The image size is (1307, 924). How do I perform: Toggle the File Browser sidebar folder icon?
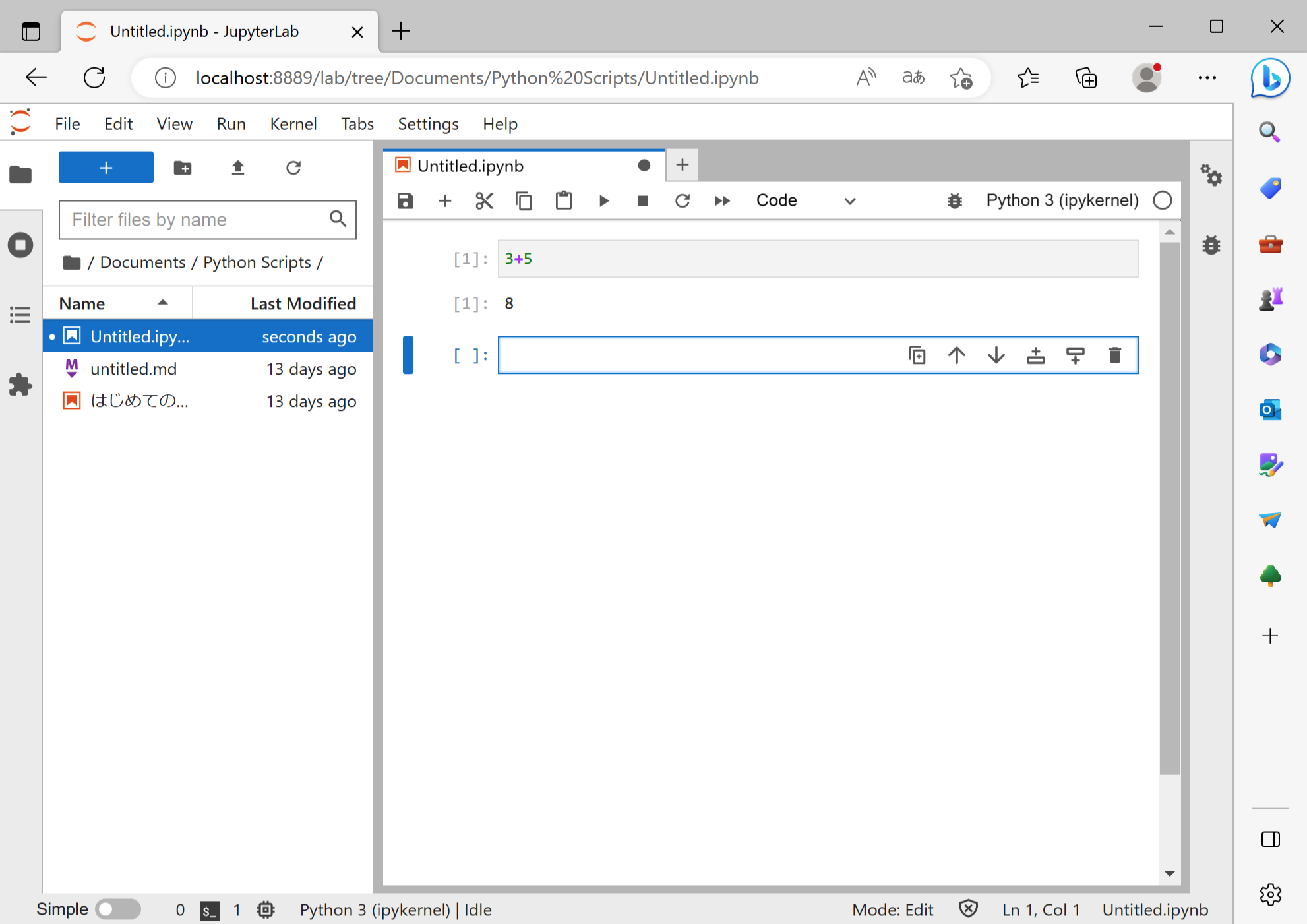point(20,175)
